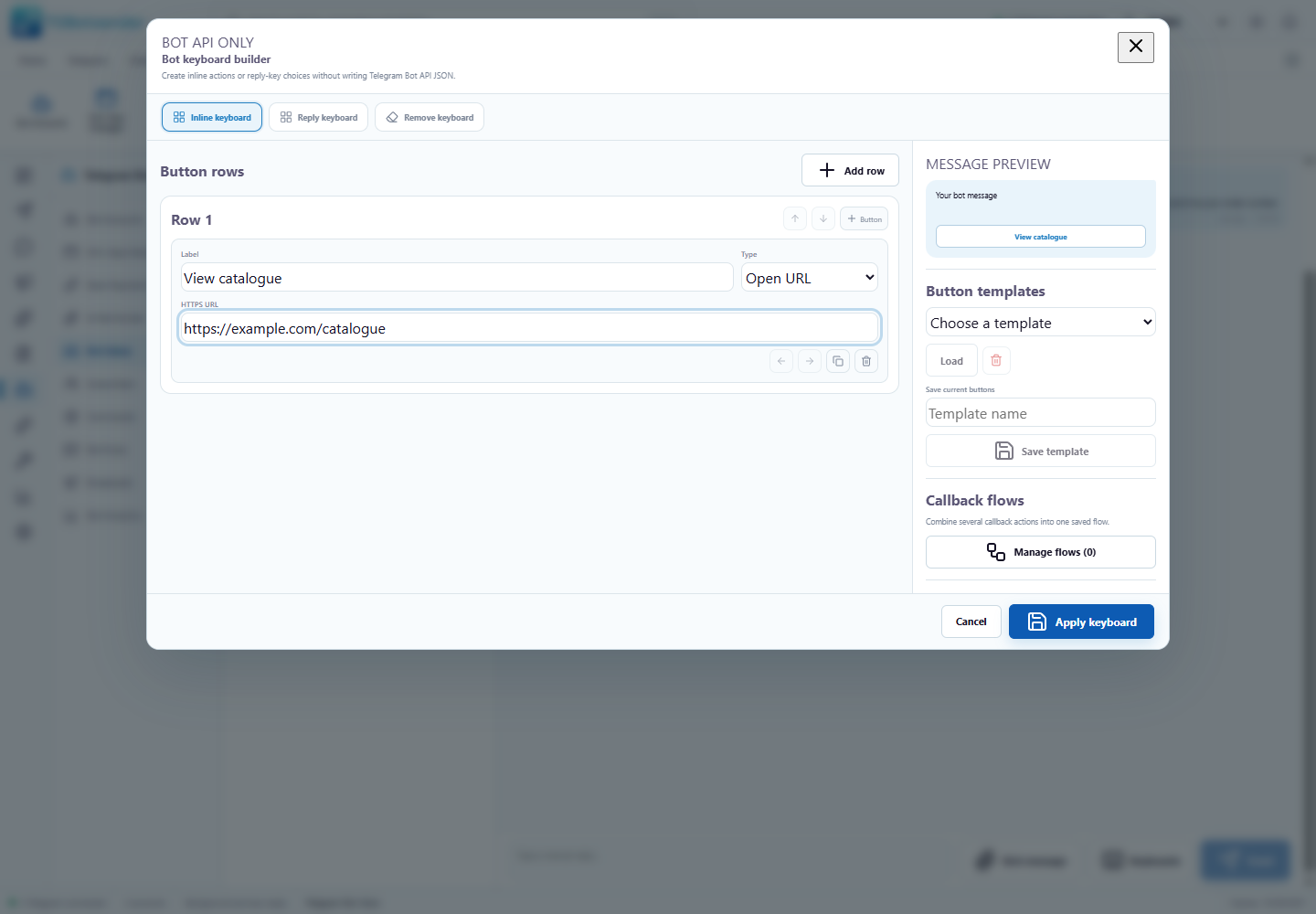
Task: Open the Type dropdown showing Open URL
Action: (810, 278)
